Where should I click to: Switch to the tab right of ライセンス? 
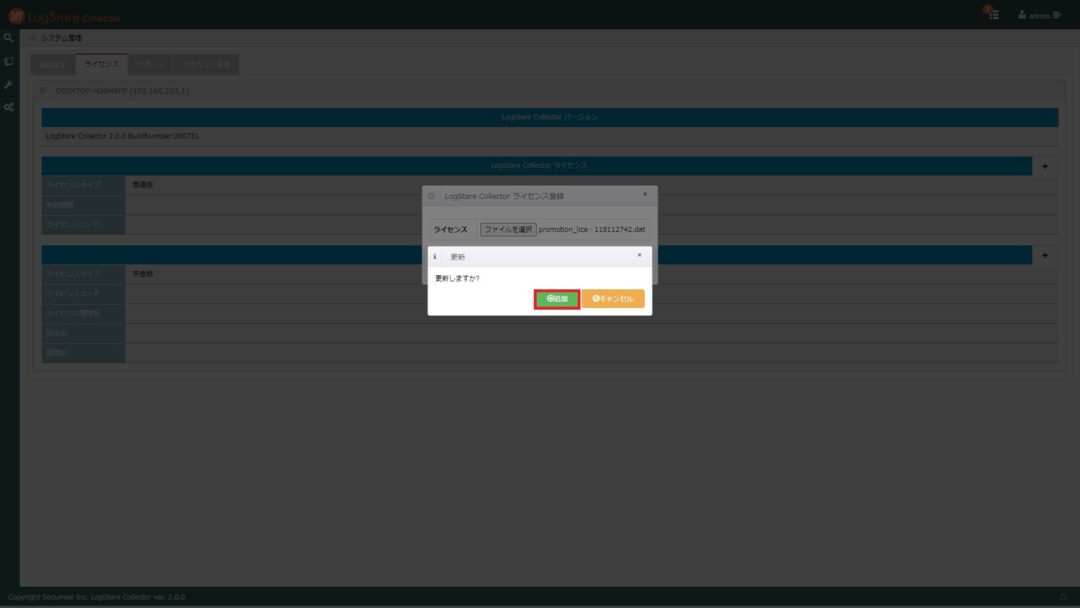150,64
